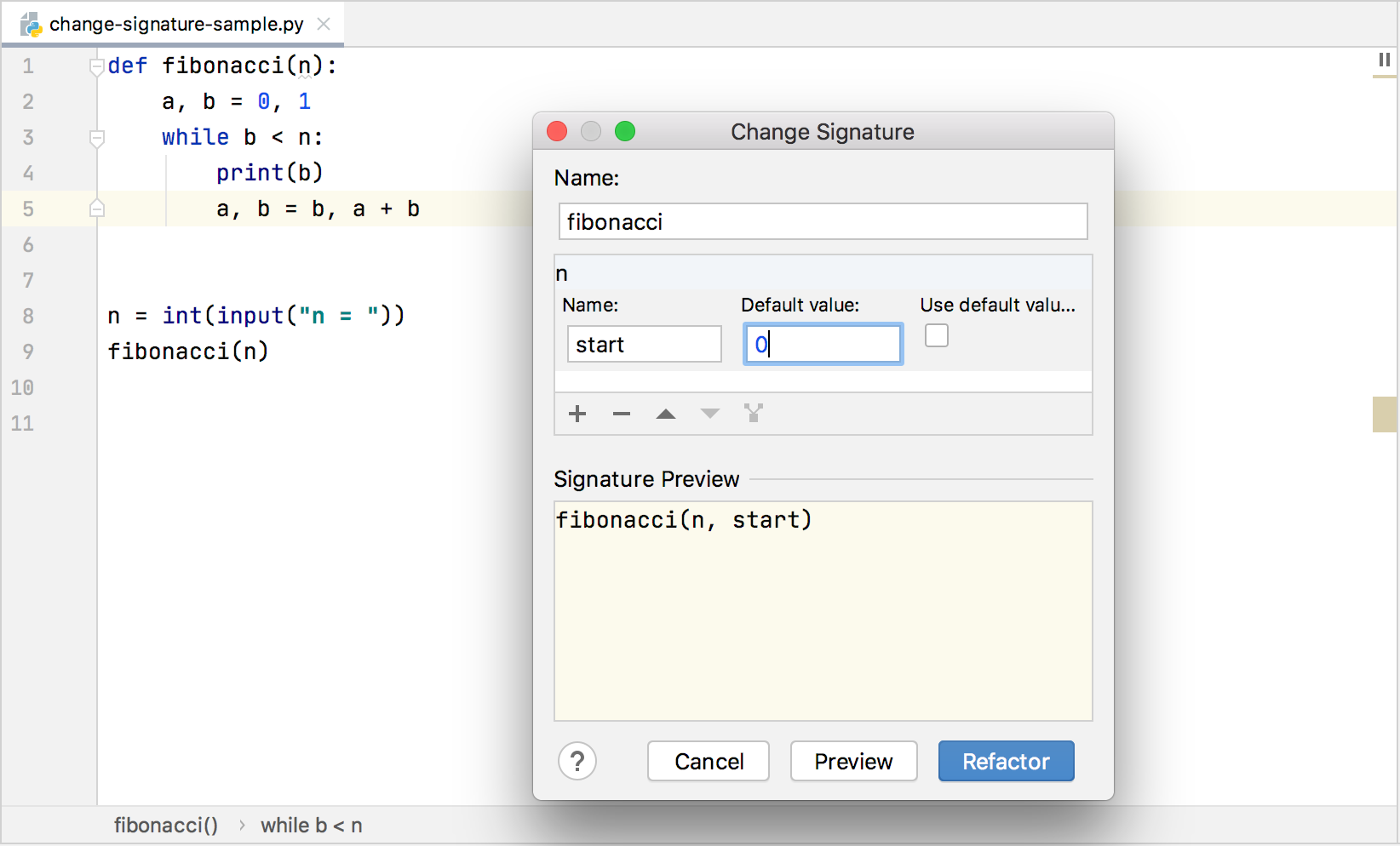Click the pause analysis icon in gutter
The width and height of the screenshot is (1400, 846).
1385,60
